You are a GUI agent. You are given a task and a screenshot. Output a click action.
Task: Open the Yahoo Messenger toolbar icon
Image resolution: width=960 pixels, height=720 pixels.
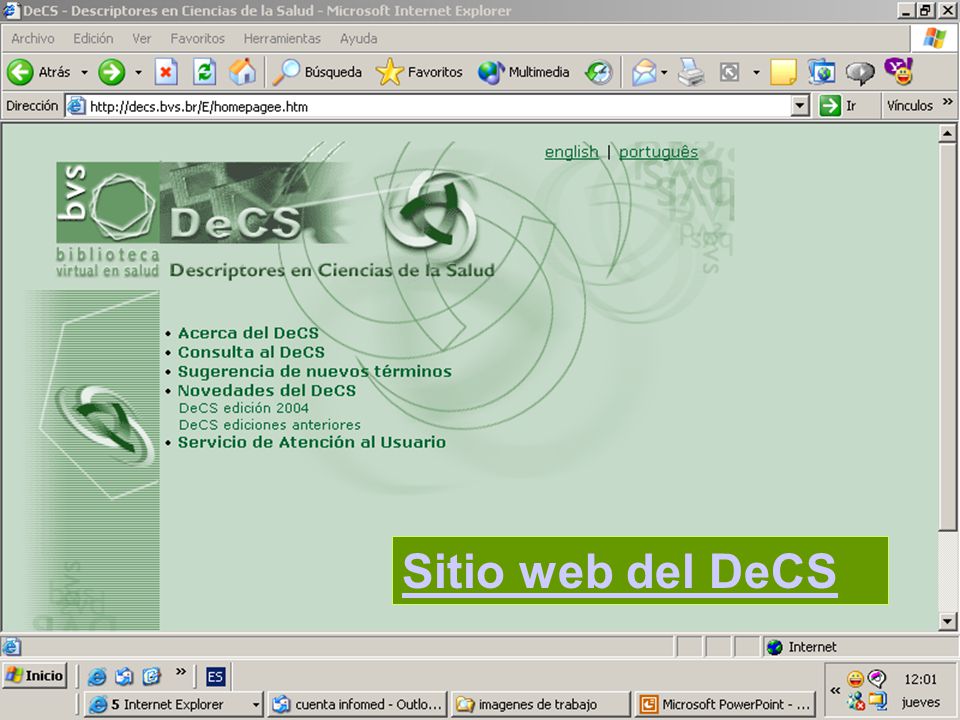899,71
